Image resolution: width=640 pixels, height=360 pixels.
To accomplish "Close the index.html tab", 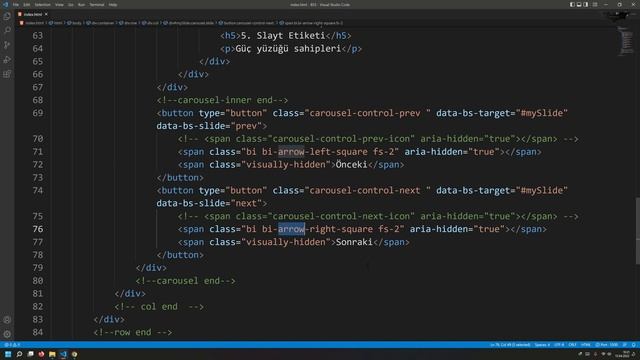I will click(46, 14).
